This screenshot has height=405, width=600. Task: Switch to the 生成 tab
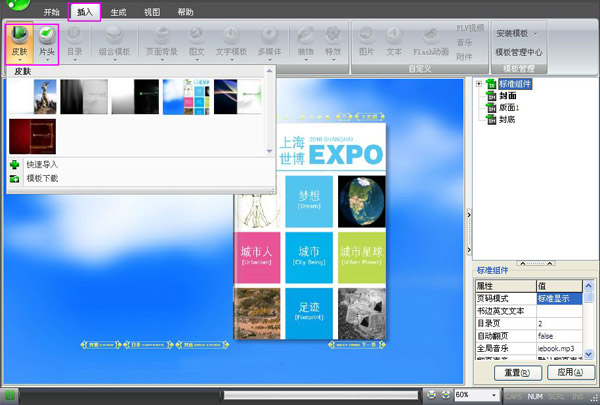118,12
